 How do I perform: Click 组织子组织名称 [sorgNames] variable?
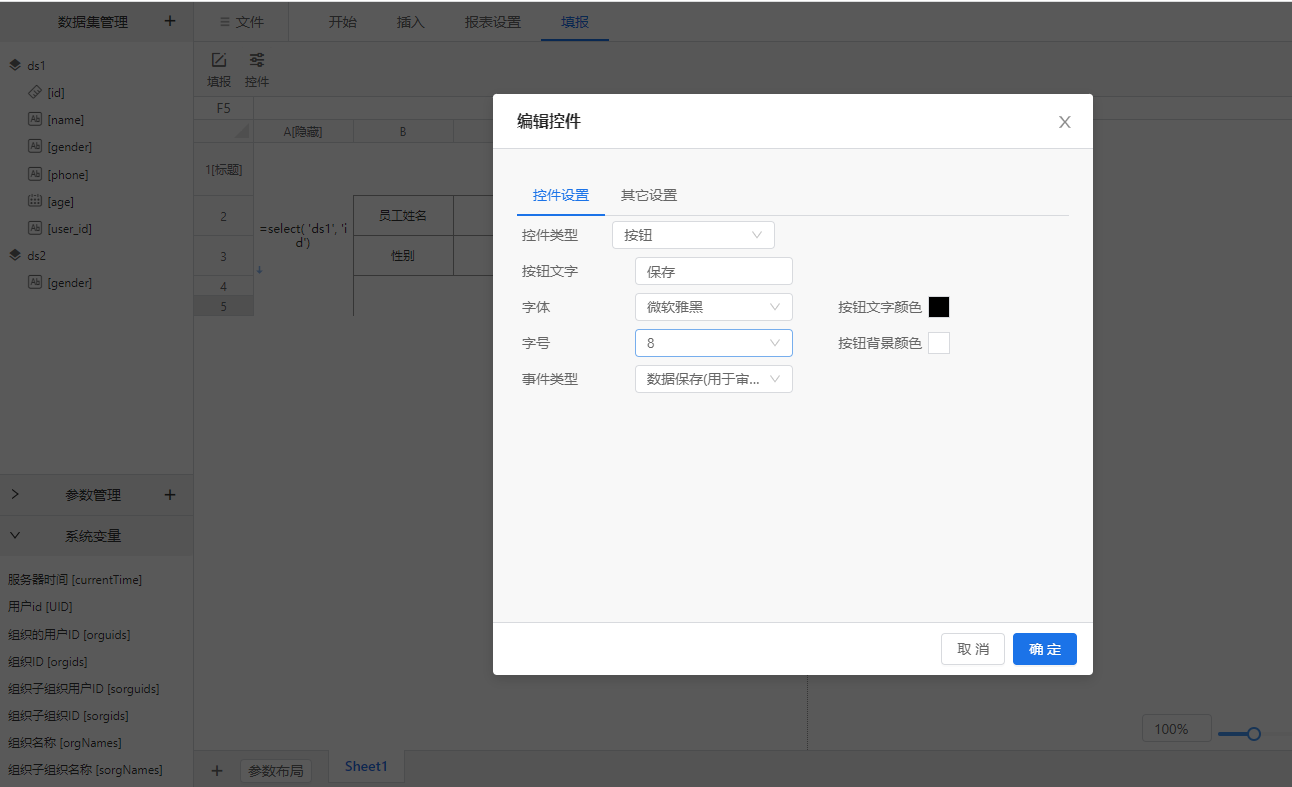(x=85, y=769)
